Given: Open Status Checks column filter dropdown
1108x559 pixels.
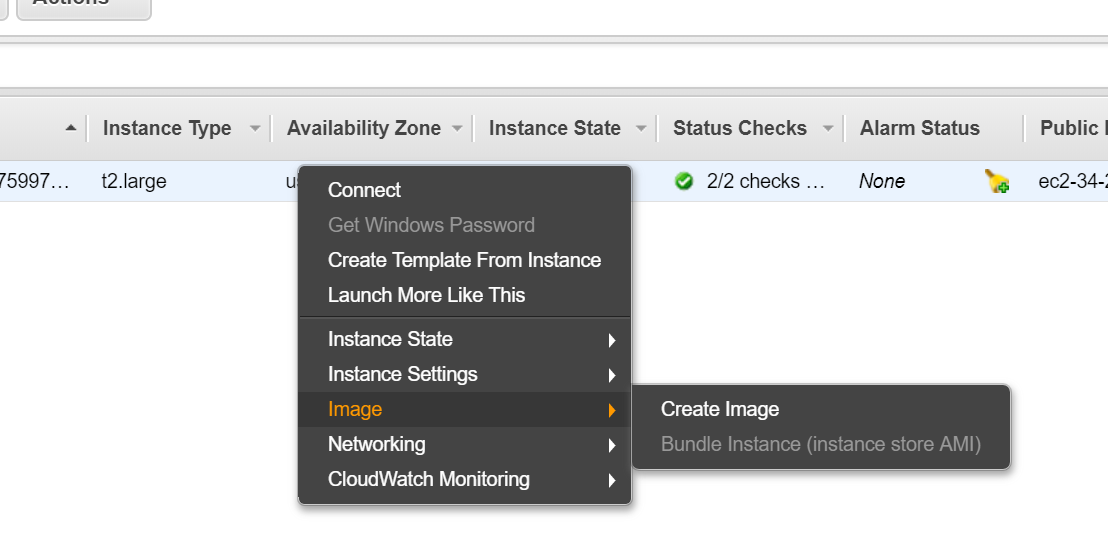Looking at the screenshot, I should (x=828, y=129).
